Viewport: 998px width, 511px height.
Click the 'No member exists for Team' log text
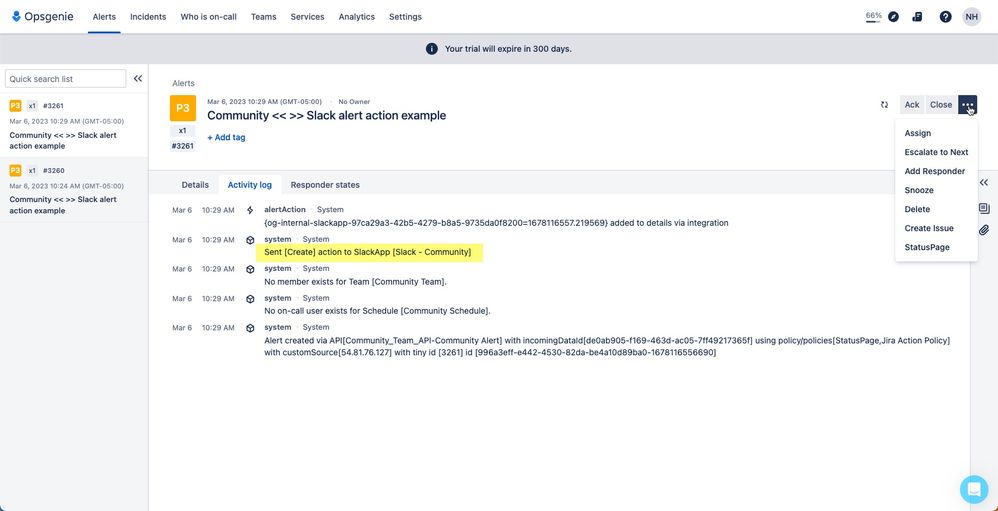pyautogui.click(x=356, y=281)
